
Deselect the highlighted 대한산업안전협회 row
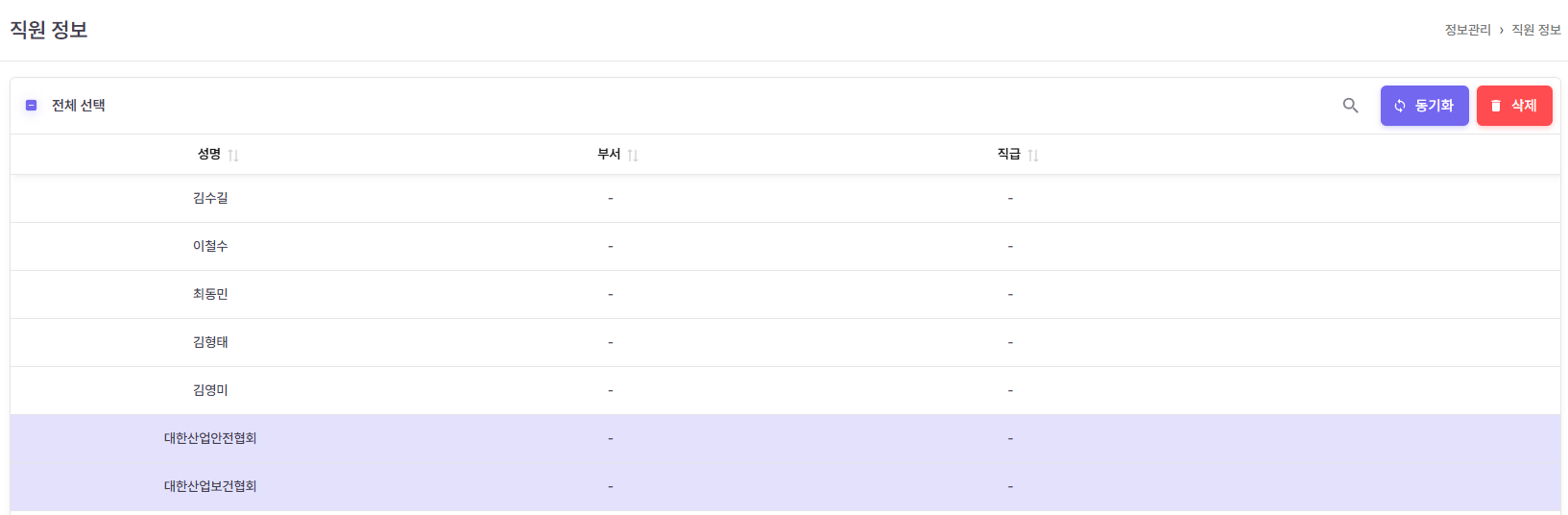(x=210, y=438)
